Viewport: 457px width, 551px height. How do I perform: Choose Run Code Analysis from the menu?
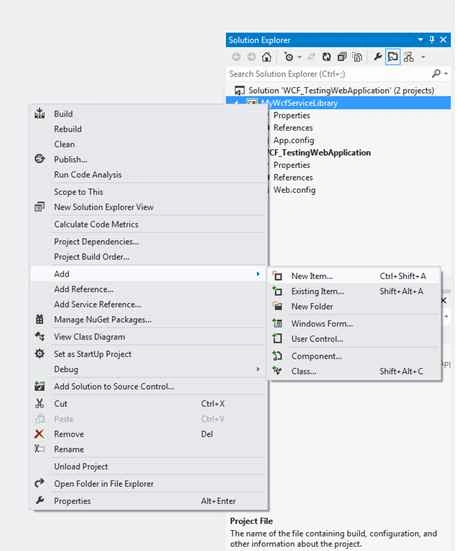click(88, 174)
